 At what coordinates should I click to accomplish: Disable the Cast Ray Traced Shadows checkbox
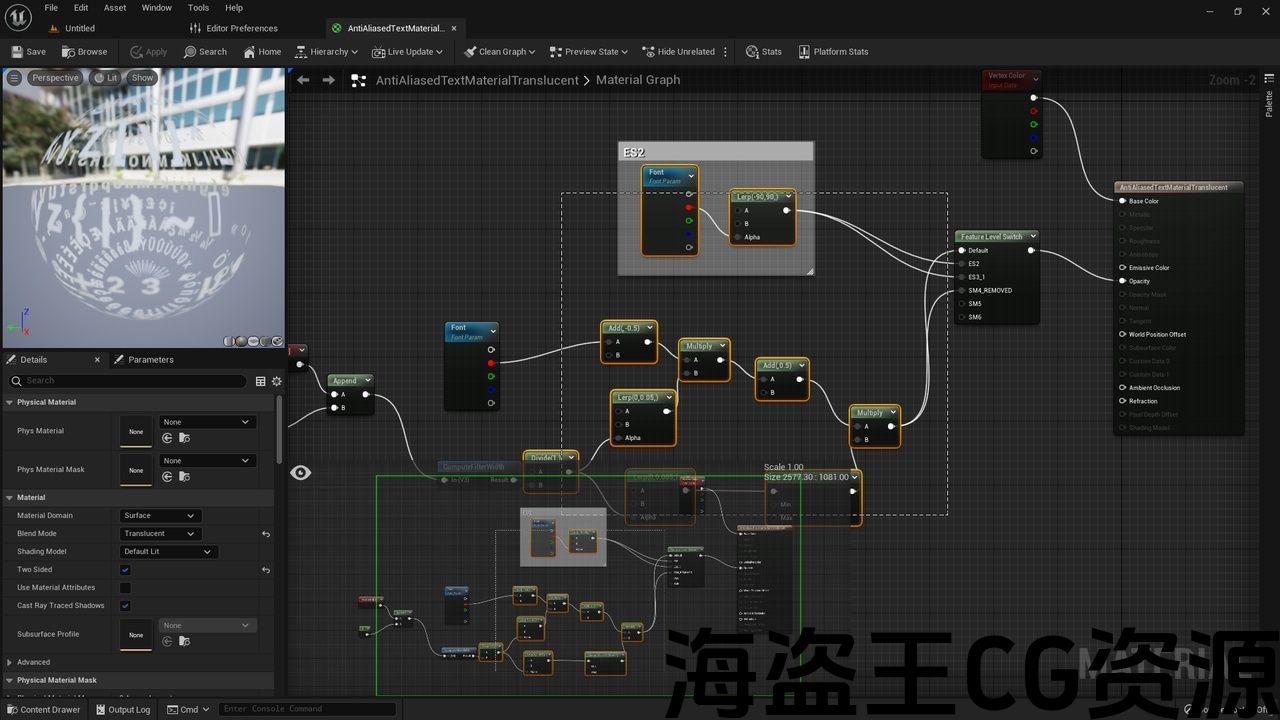(125, 606)
